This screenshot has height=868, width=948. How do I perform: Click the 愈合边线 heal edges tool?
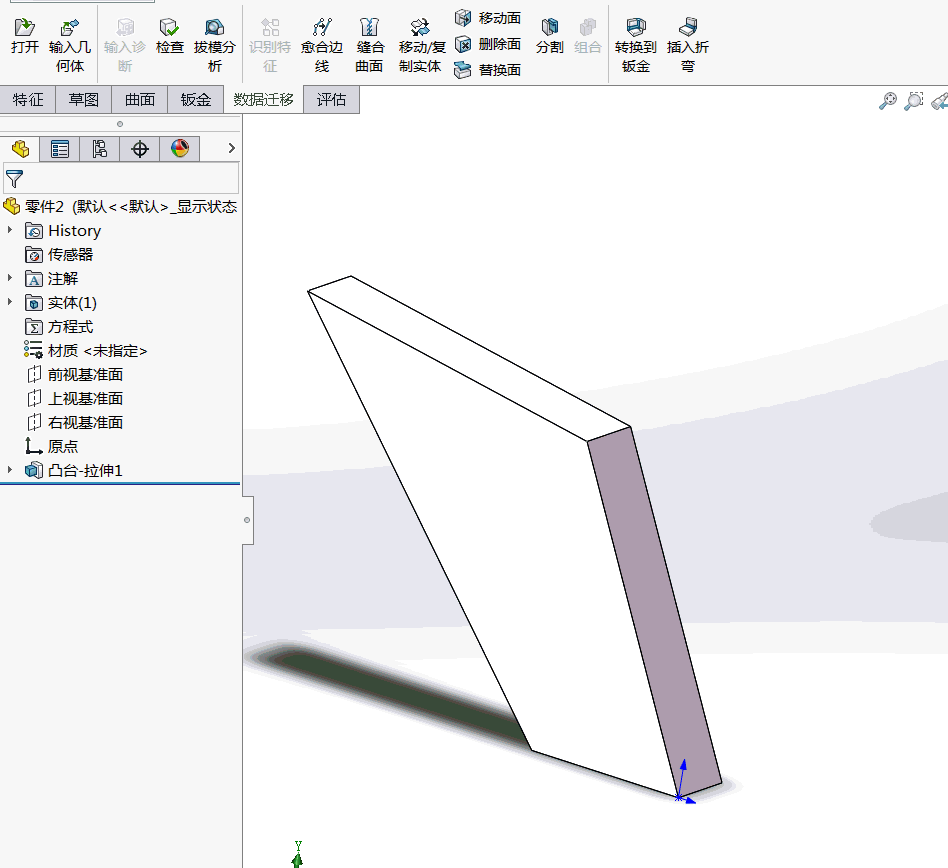click(322, 46)
